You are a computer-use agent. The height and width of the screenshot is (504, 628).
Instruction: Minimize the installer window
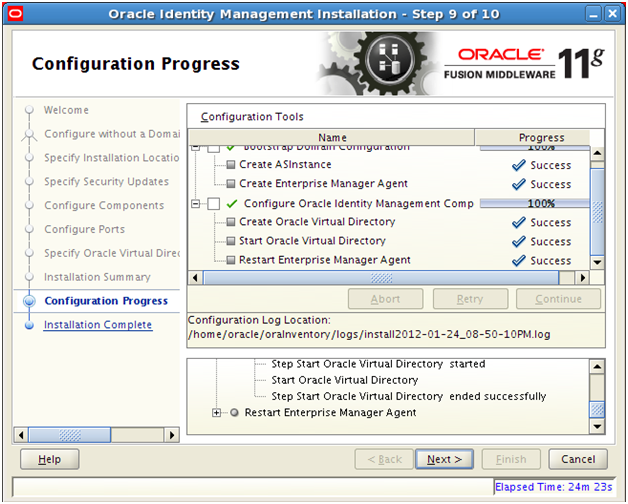click(593, 14)
